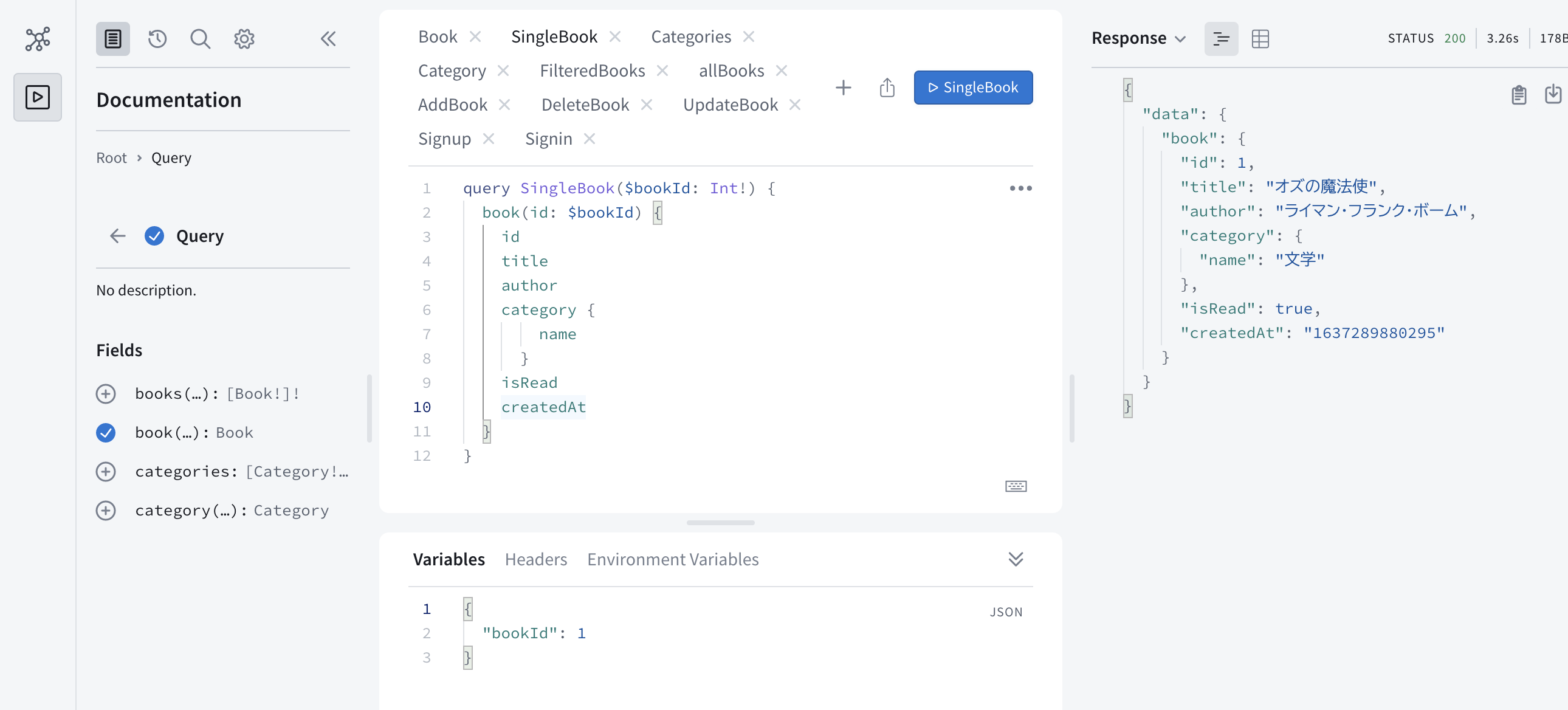
Task: Close the FilteredBooks tab
Action: pos(662,71)
